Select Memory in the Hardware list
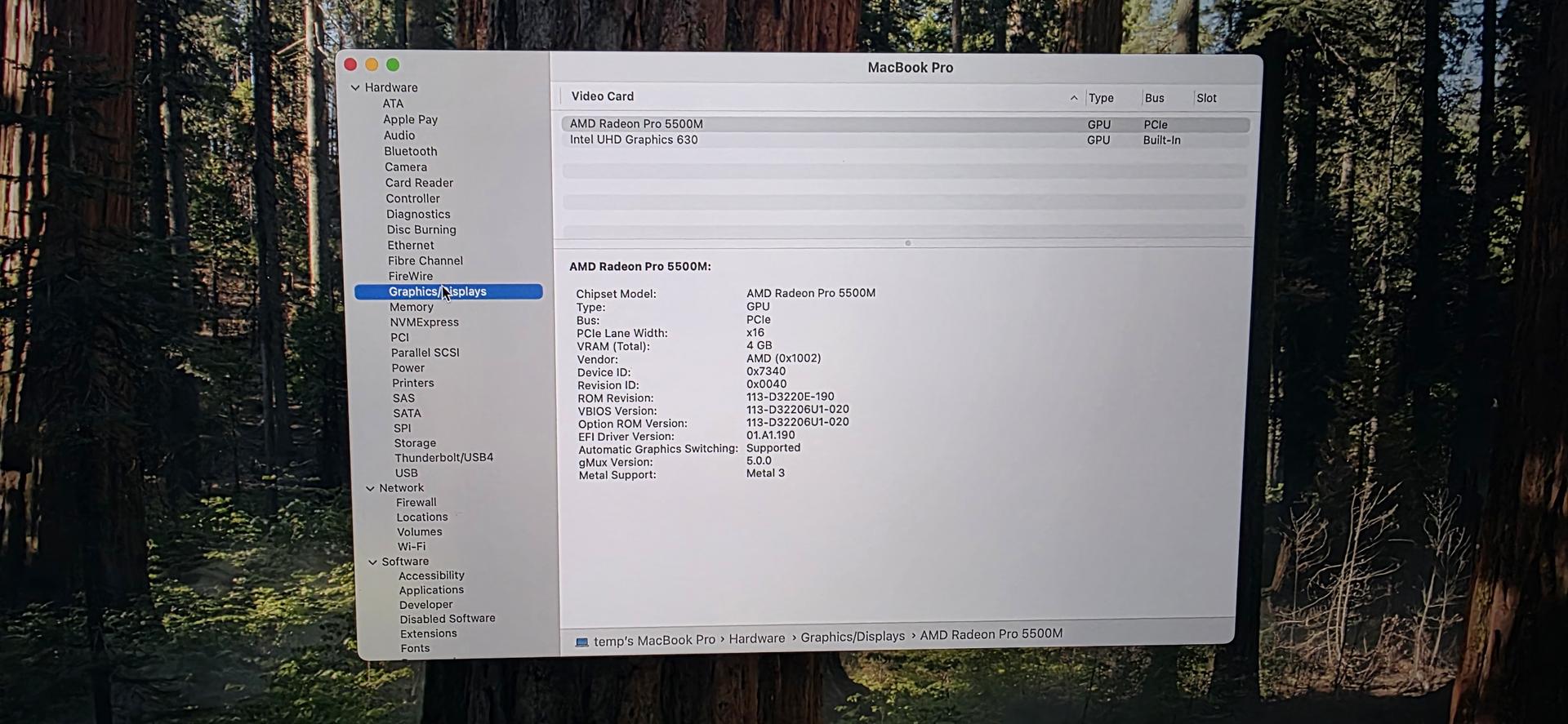Screen dimensions: 1568x724 tap(412, 307)
